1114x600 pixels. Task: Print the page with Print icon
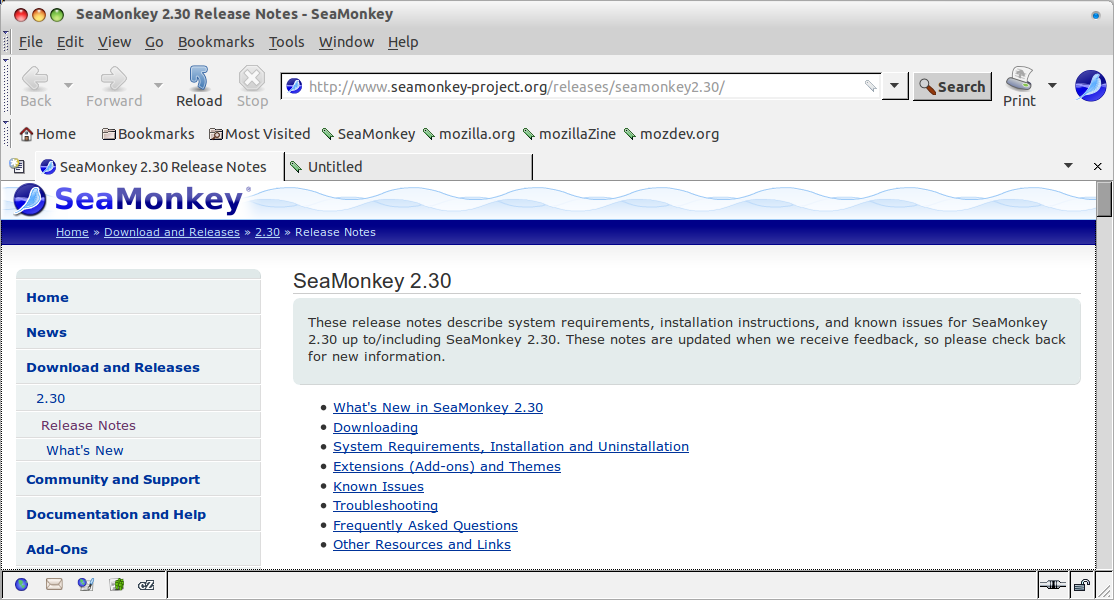coord(1020,87)
